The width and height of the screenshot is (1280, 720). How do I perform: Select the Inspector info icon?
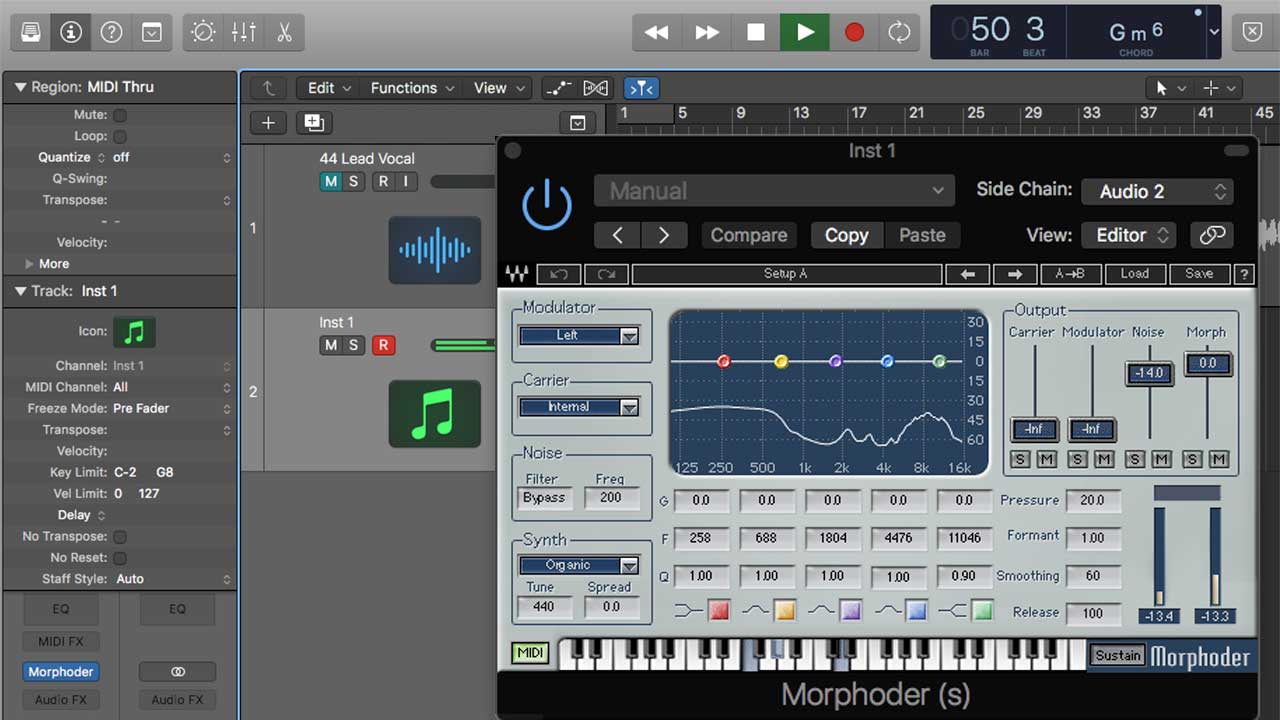pyautogui.click(x=69, y=31)
